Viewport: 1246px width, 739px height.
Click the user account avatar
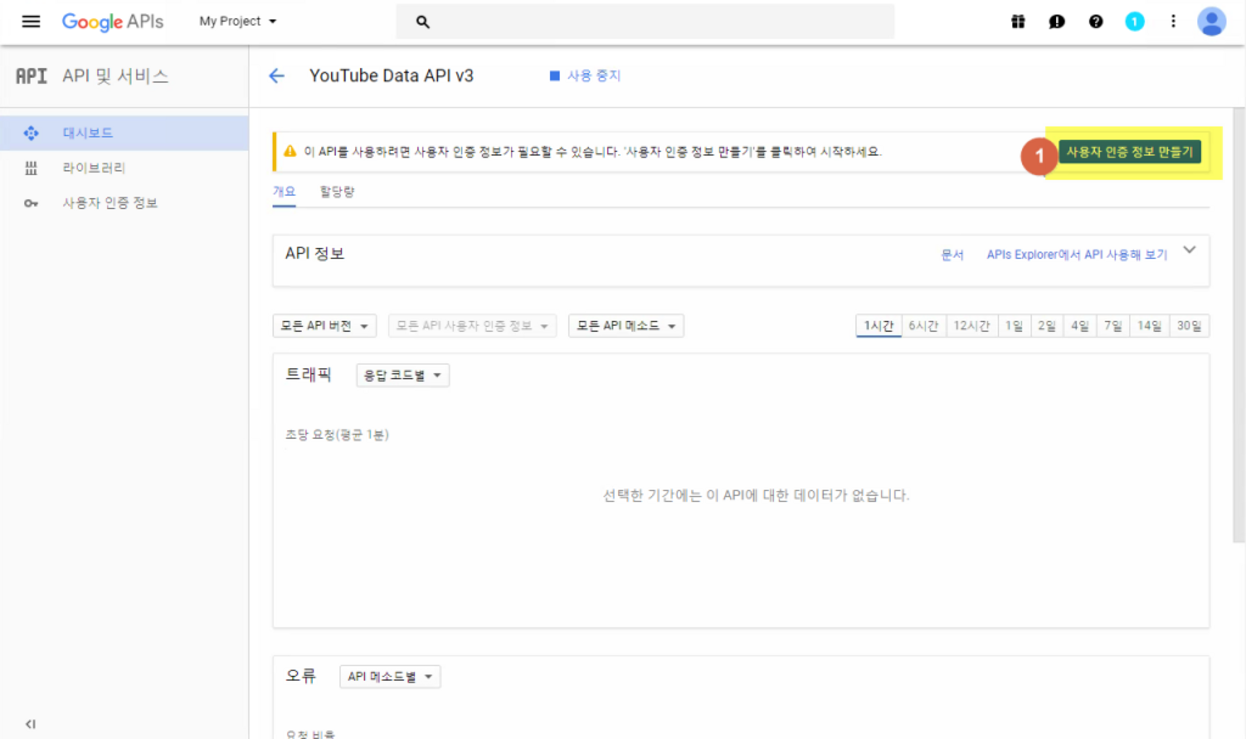point(1211,21)
